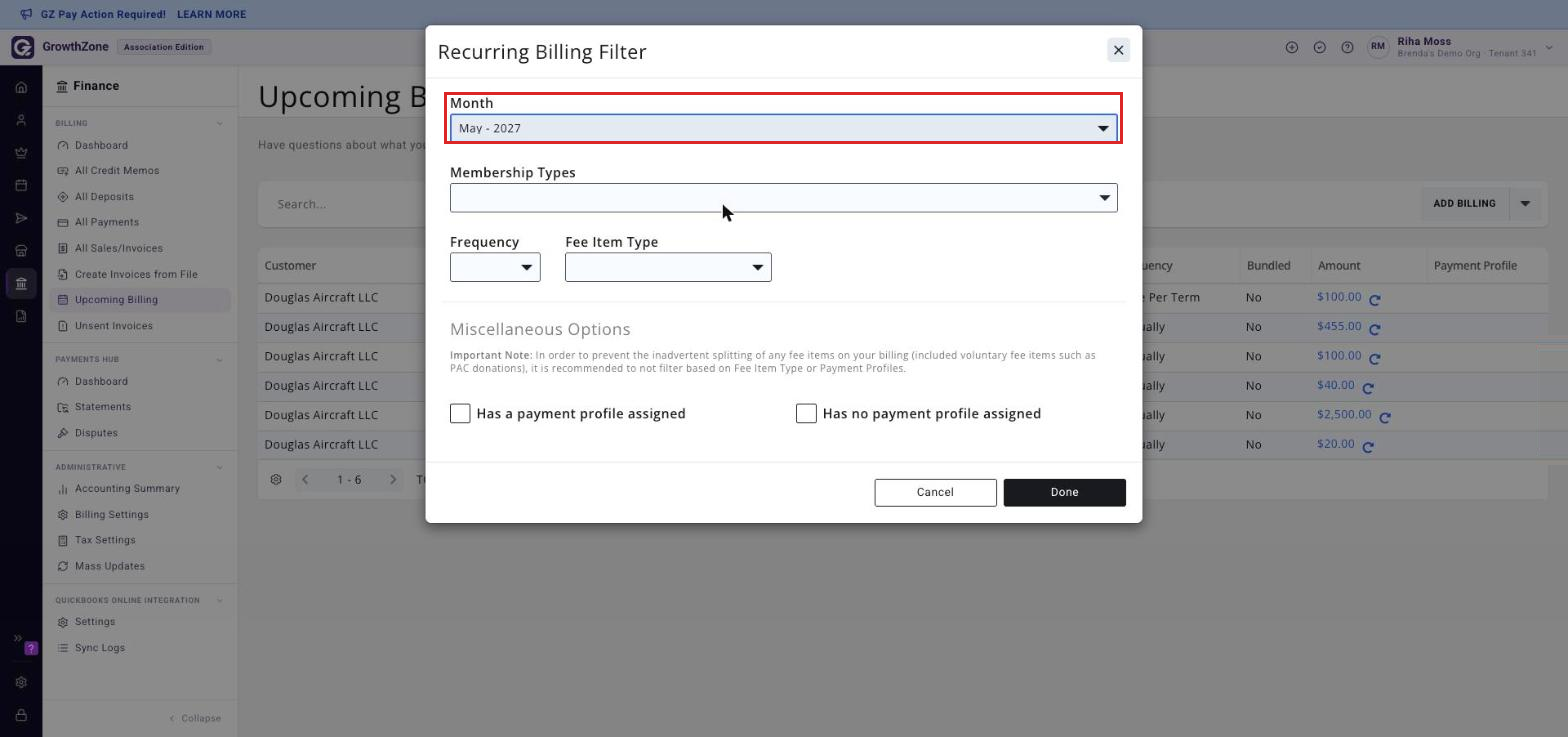Open Accounting Summary in sidebar
1568x737 pixels.
coord(127,489)
